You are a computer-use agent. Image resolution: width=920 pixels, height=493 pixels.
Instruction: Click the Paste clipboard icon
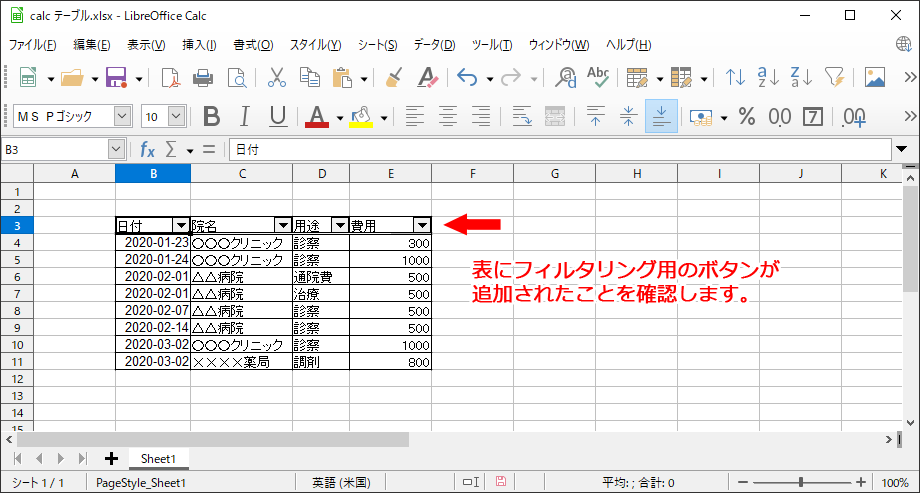342,77
